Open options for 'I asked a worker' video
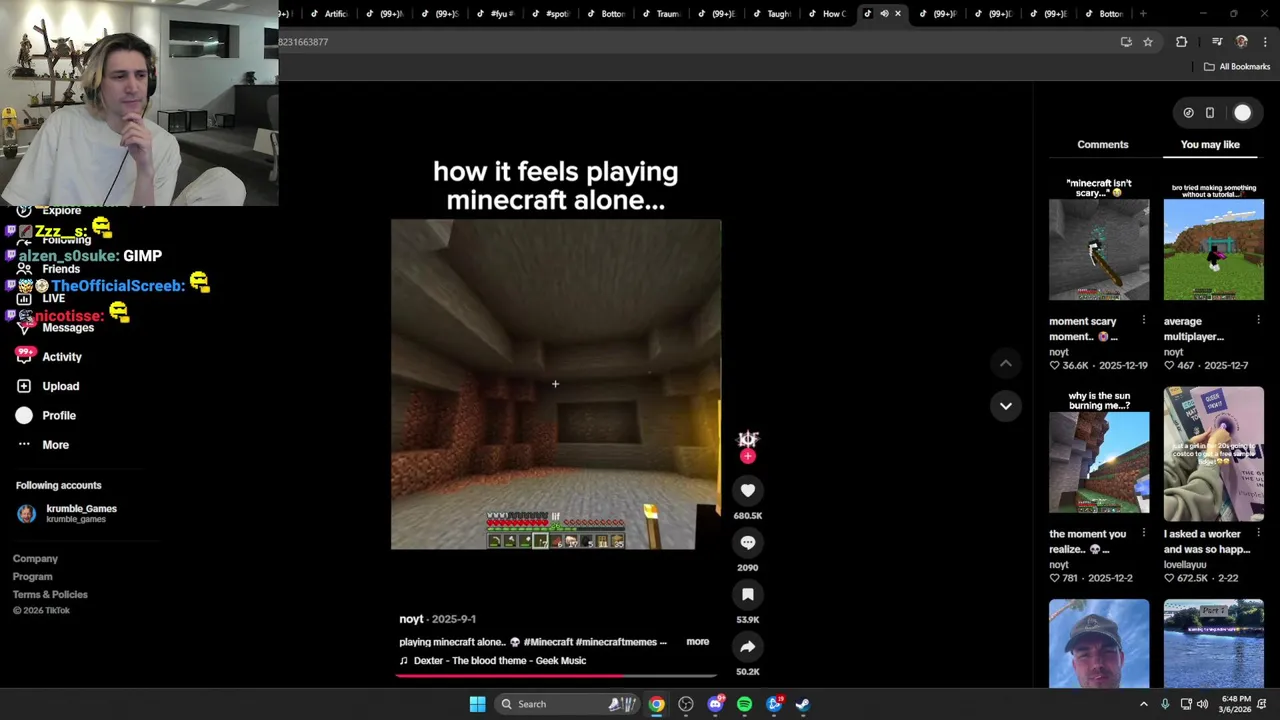The height and width of the screenshot is (720, 1280). pyautogui.click(x=1258, y=533)
